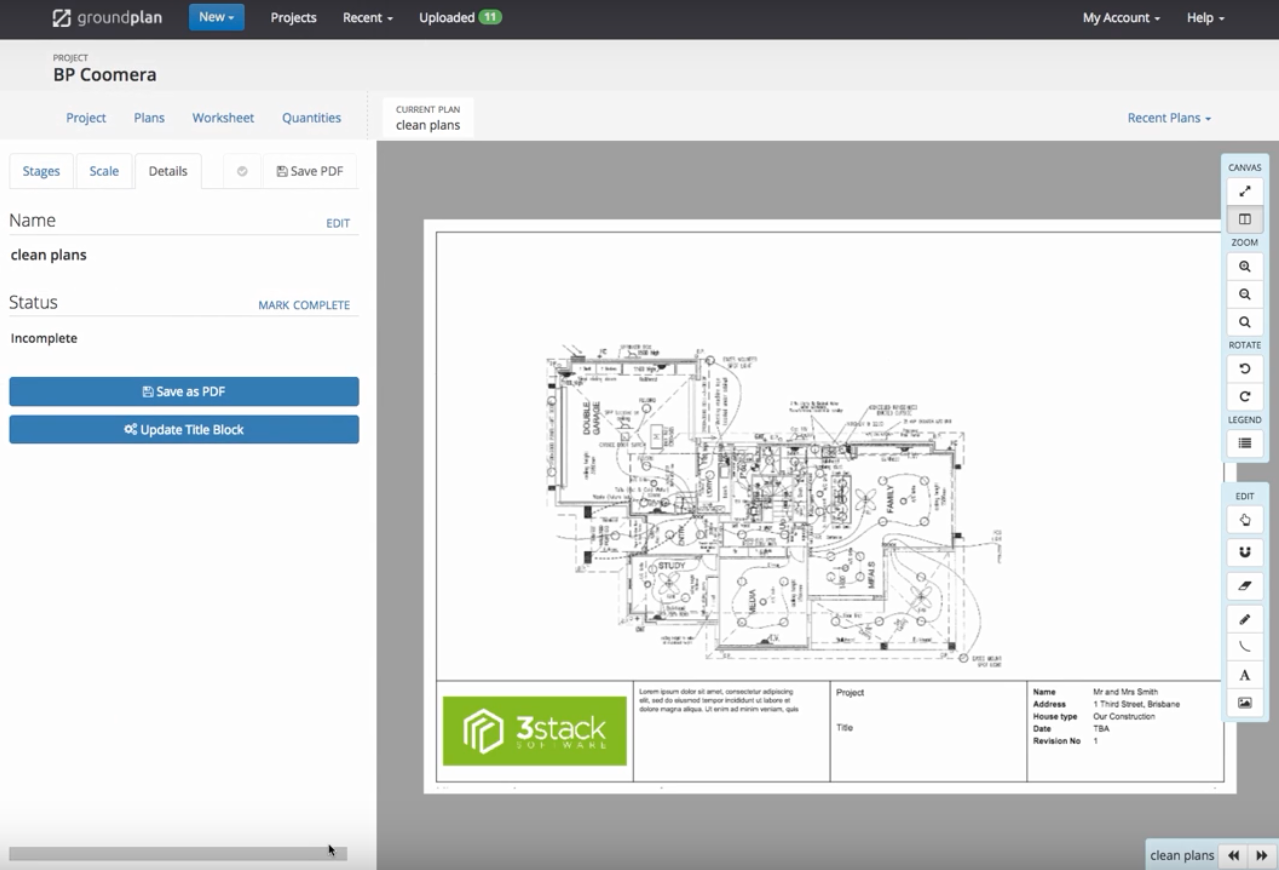Switch to the Scale tab
Image resolution: width=1279 pixels, height=870 pixels.
pyautogui.click(x=104, y=171)
